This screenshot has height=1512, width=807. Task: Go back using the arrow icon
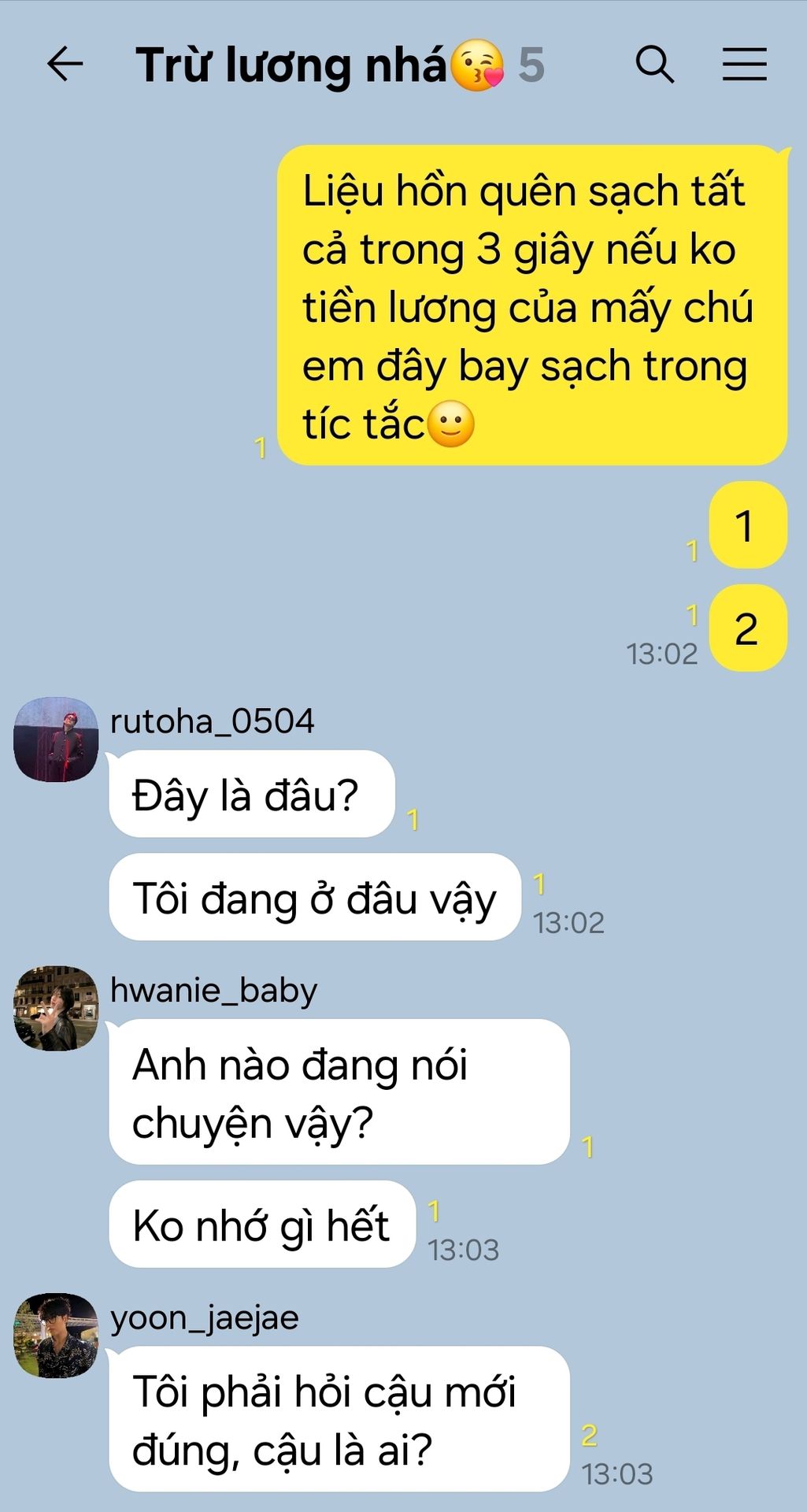point(65,64)
